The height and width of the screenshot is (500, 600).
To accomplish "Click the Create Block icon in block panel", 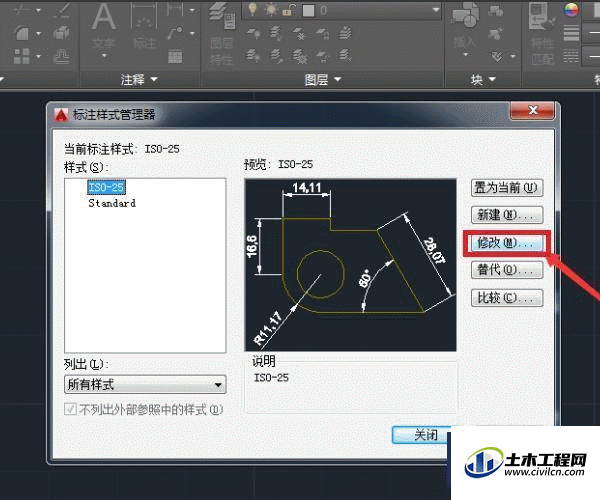I will click(496, 11).
